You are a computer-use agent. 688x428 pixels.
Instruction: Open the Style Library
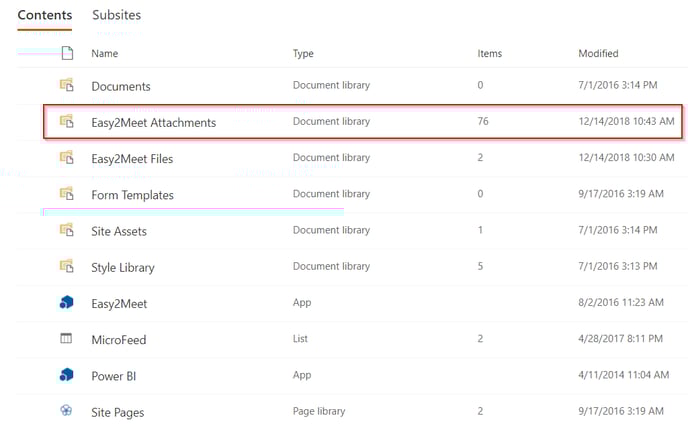click(x=123, y=267)
